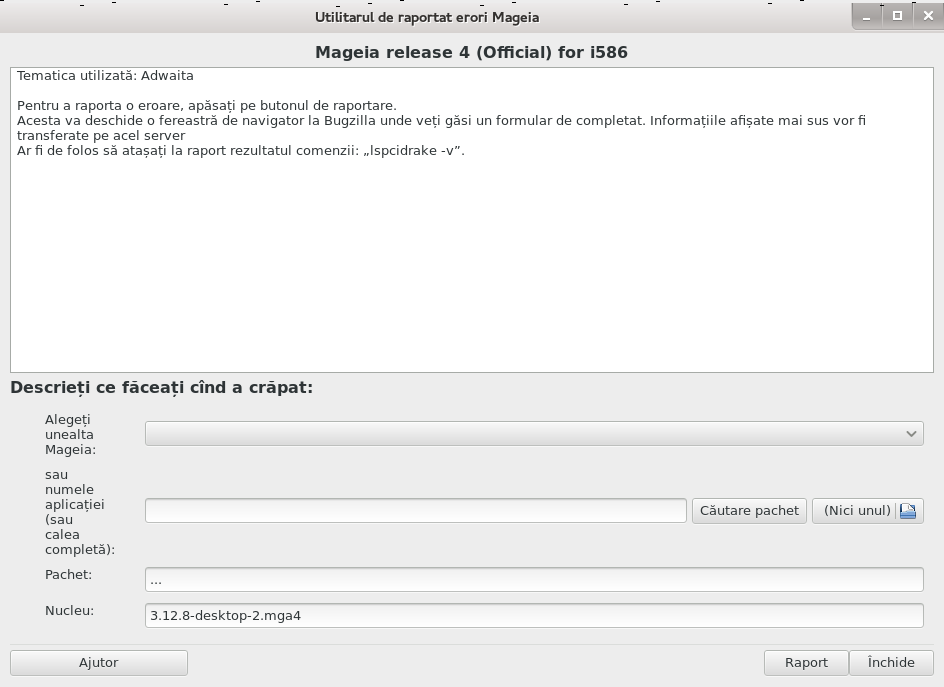Click inside the Pachet field

click(x=534, y=580)
